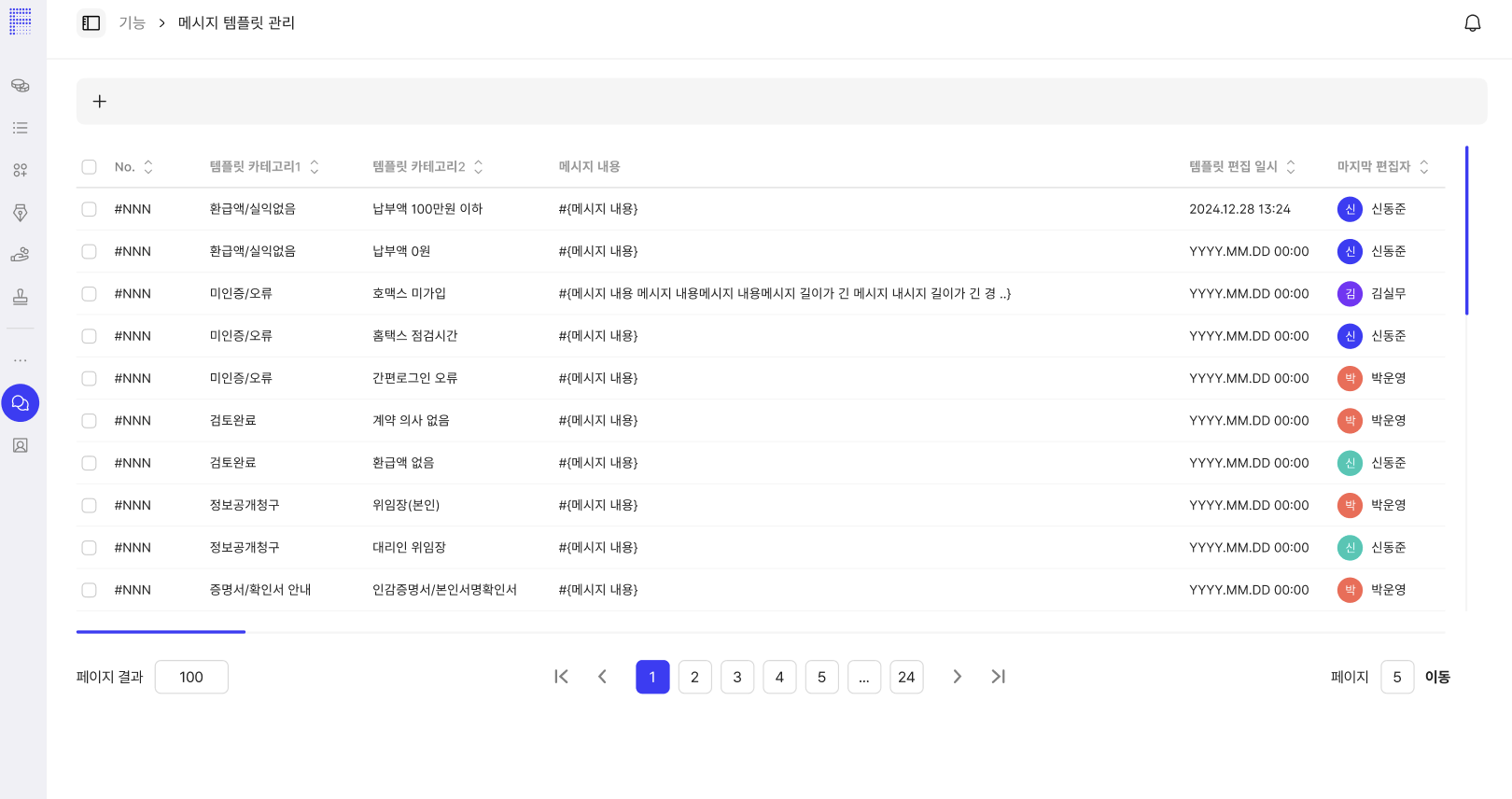Screen dimensions: 1512x799
Task: Toggle the sidebar panel icon
Action: 91,23
